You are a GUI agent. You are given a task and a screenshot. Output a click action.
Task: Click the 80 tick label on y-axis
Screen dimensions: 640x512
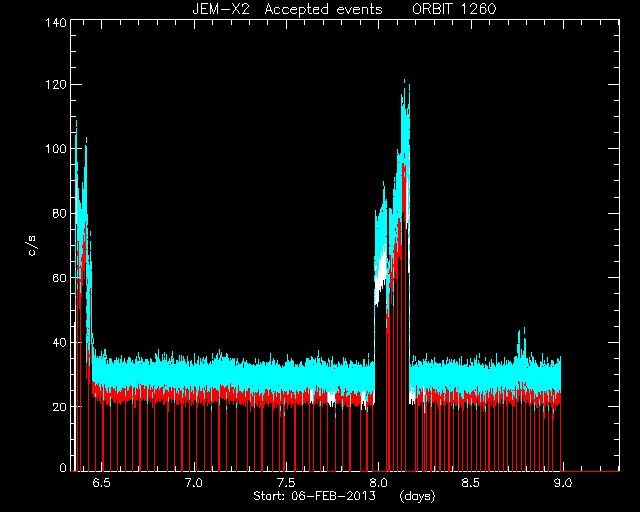click(x=59, y=213)
